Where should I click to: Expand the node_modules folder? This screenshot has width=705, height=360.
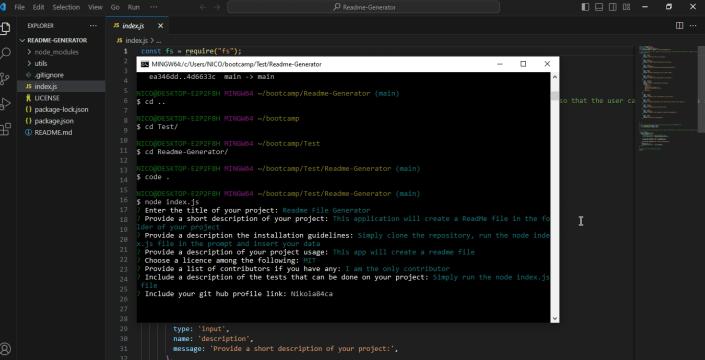tap(61, 52)
